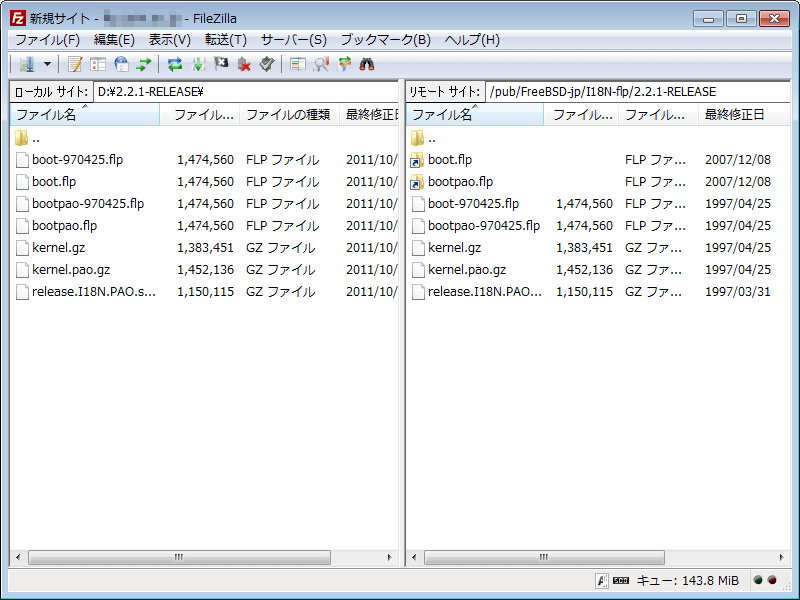
Task: Select local size 1,150,115 cell
Action: click(205, 292)
